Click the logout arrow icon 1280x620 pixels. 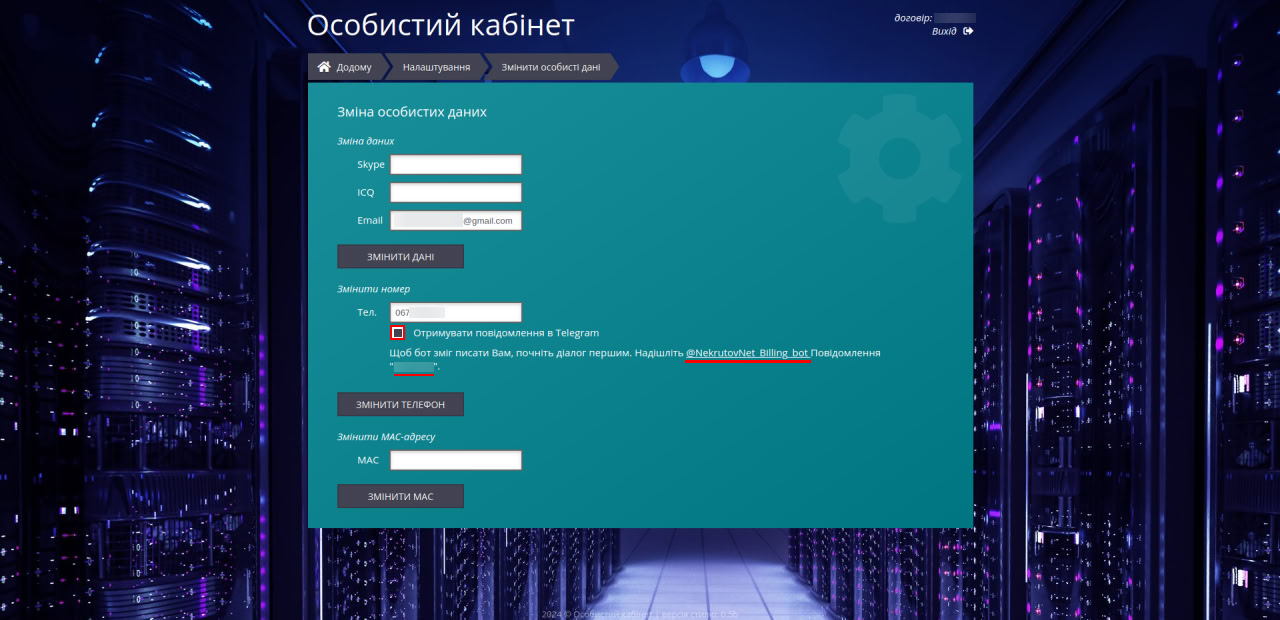(968, 31)
